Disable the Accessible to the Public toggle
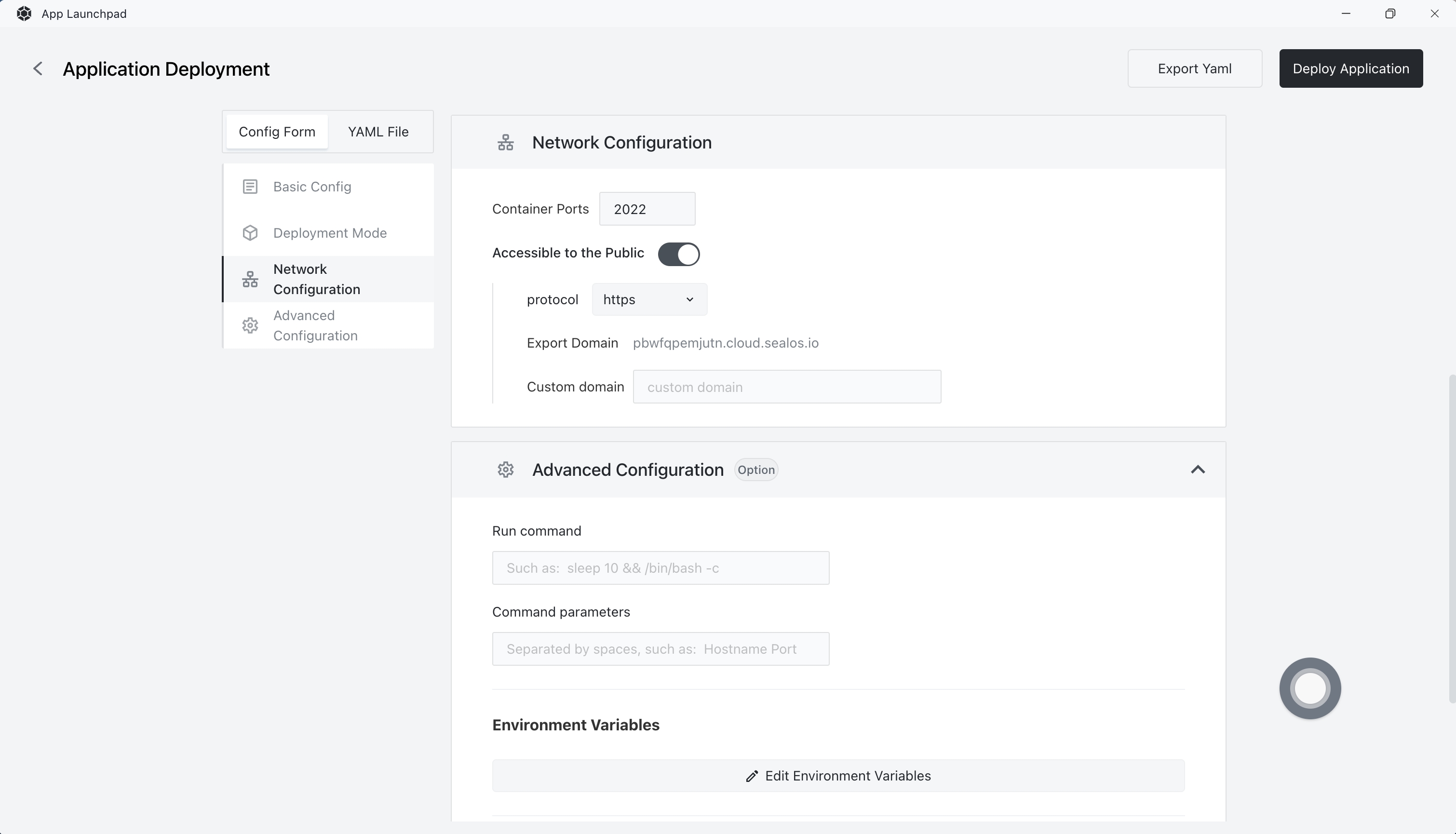Viewport: 1456px width, 834px height. point(678,254)
